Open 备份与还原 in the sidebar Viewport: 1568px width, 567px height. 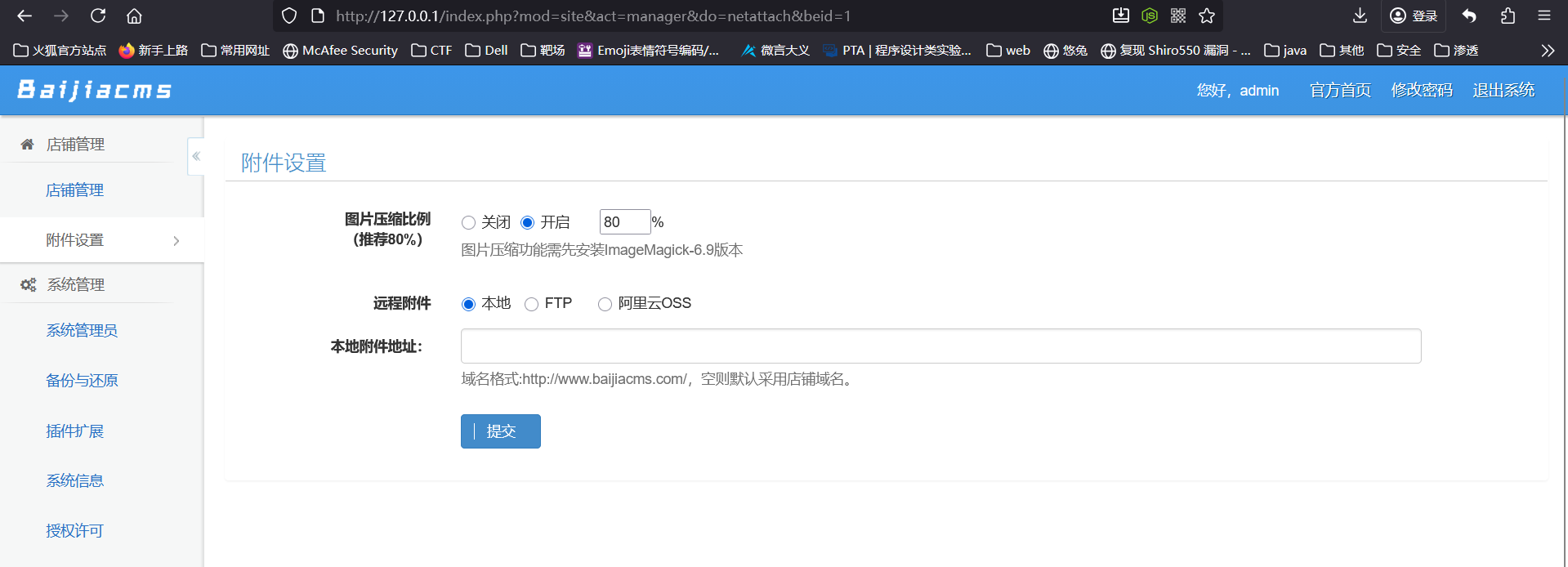82,381
